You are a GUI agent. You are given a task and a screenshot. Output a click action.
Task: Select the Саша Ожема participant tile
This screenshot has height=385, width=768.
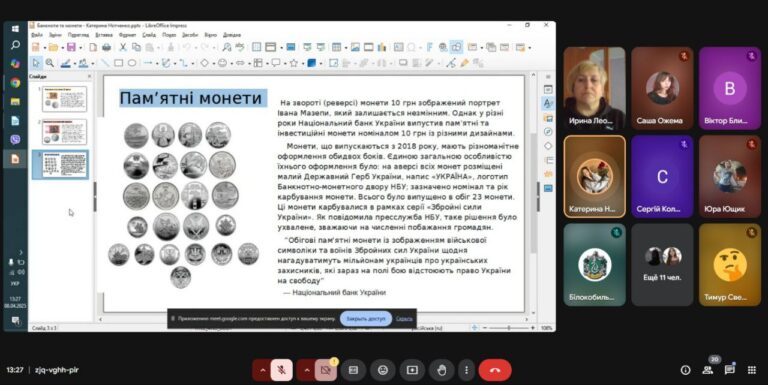pyautogui.click(x=662, y=88)
